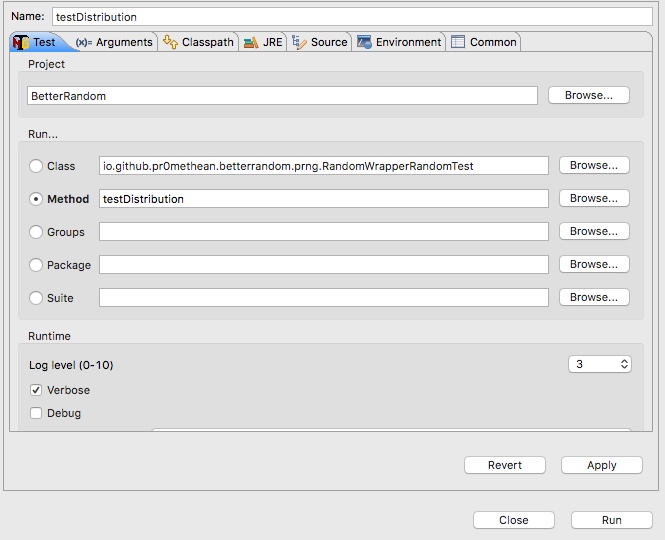Click the Apply button
This screenshot has height=540, width=665.
tap(602, 465)
